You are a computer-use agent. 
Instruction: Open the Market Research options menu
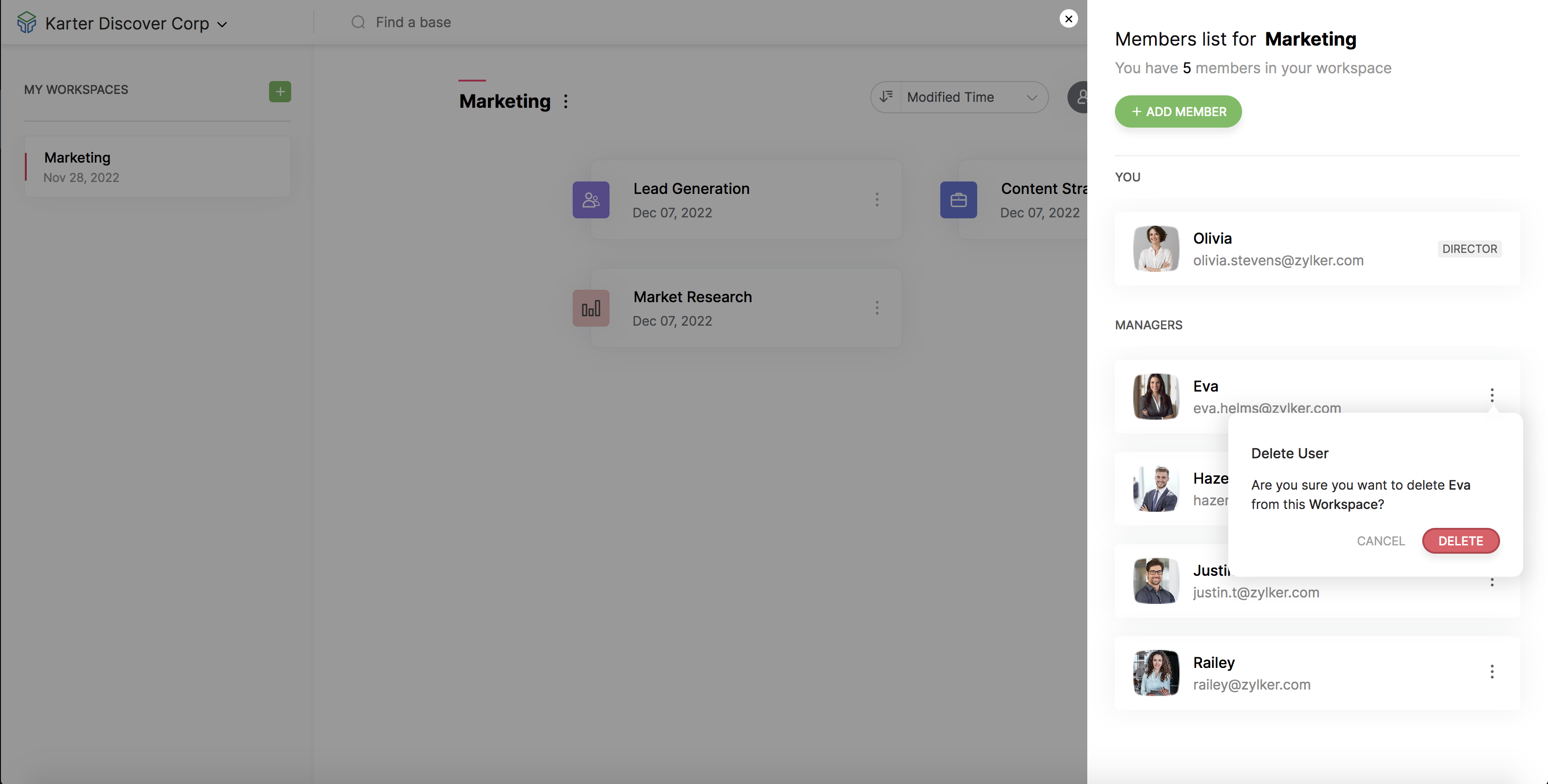[x=877, y=308]
